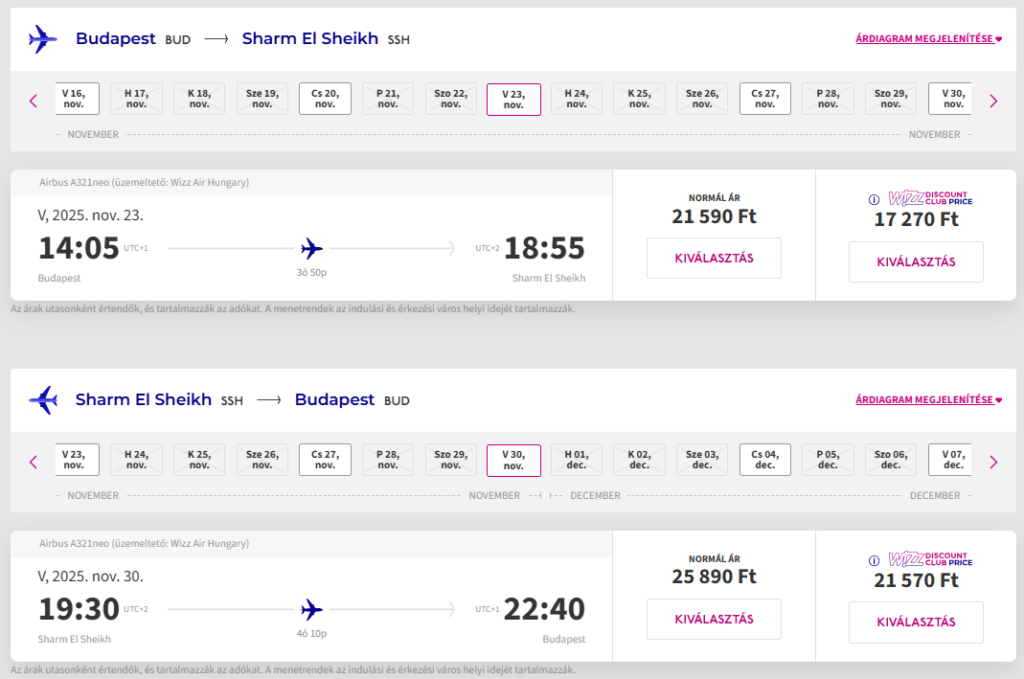Show earlier outbound dates with left arrow
This screenshot has width=1024, height=679.
pyautogui.click(x=33, y=101)
